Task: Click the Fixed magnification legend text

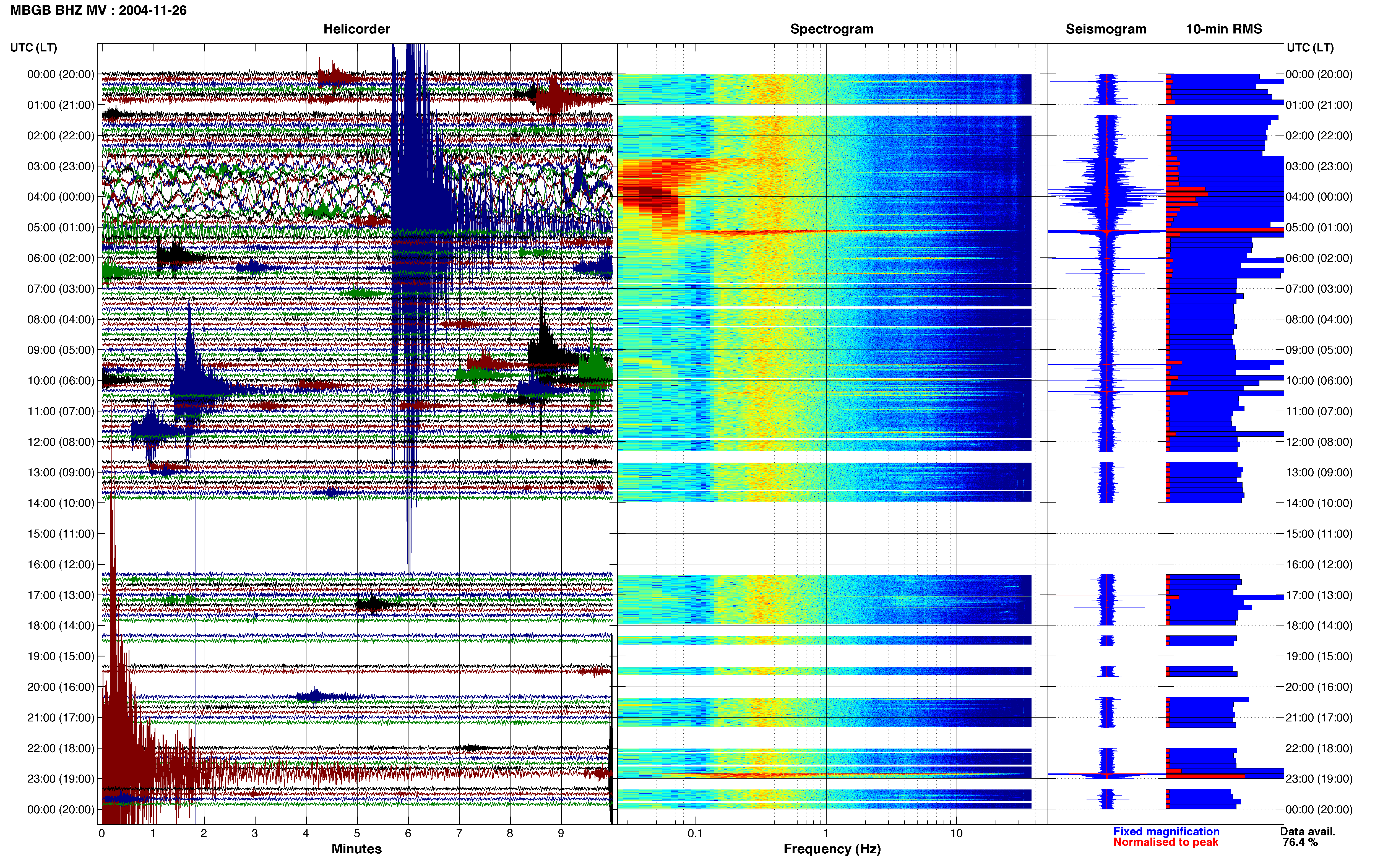Action: pos(1166,831)
